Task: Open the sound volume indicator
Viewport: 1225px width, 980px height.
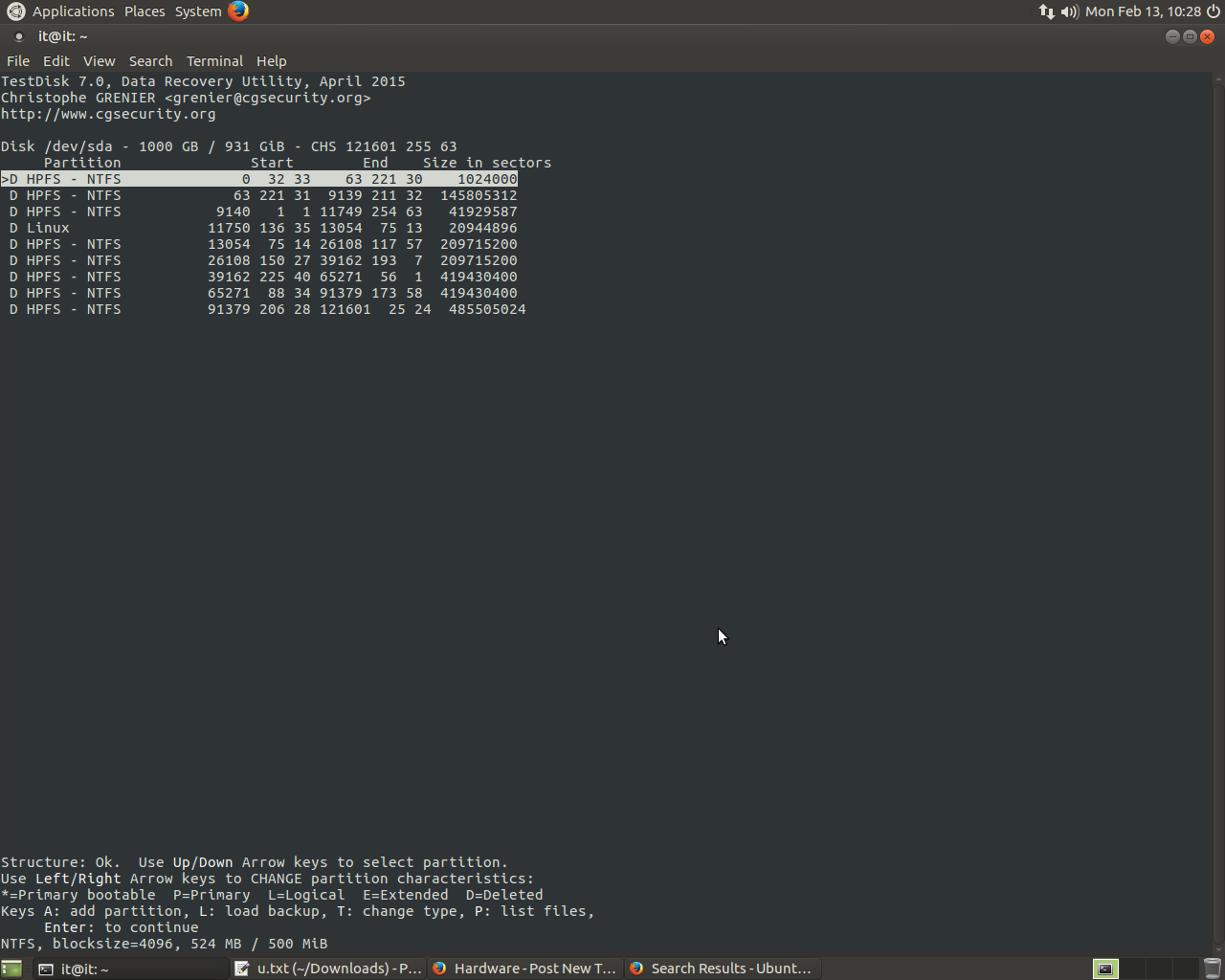Action: (x=1069, y=11)
